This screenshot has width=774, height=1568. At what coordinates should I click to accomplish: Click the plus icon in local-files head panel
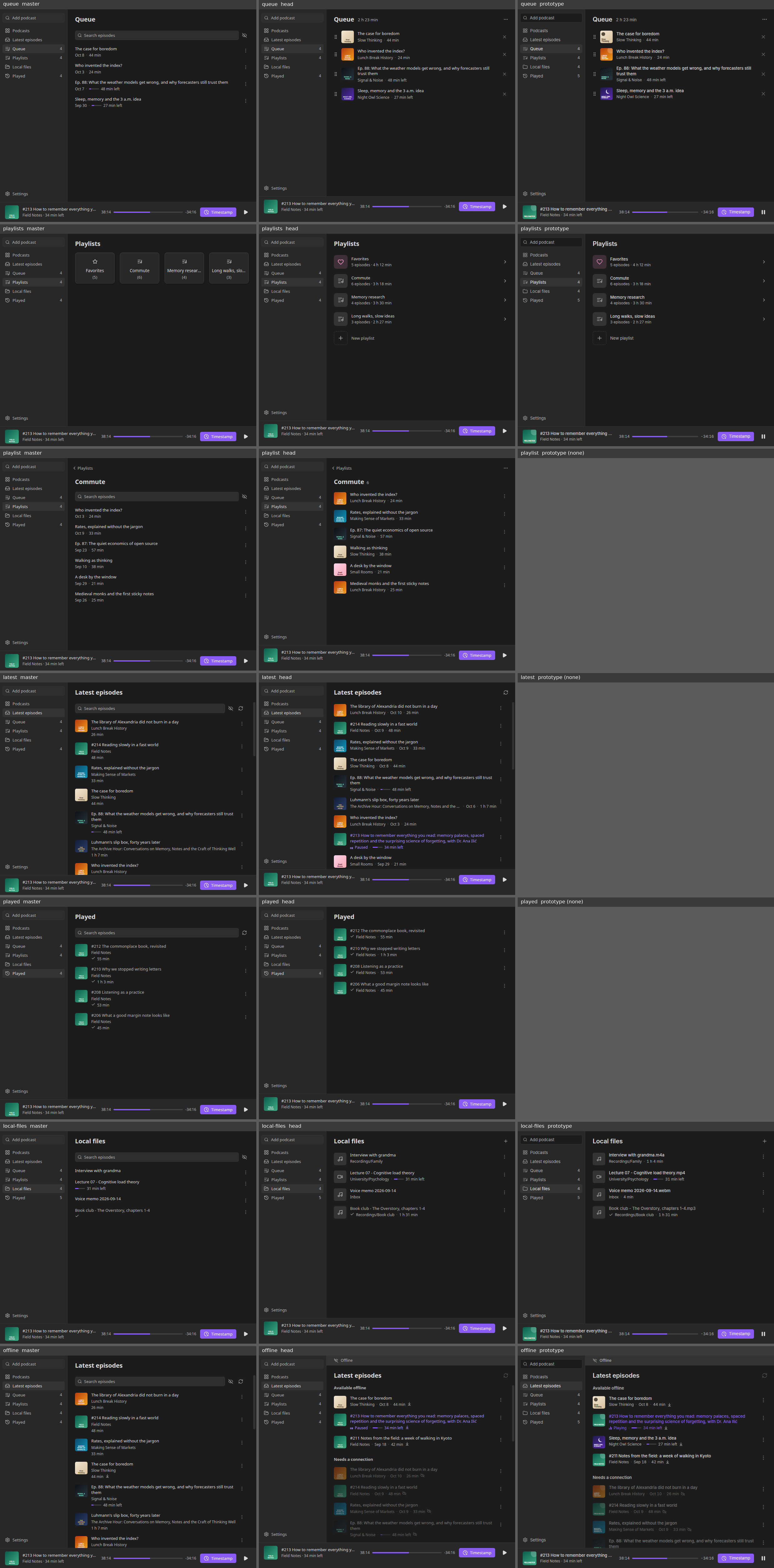(x=505, y=1141)
